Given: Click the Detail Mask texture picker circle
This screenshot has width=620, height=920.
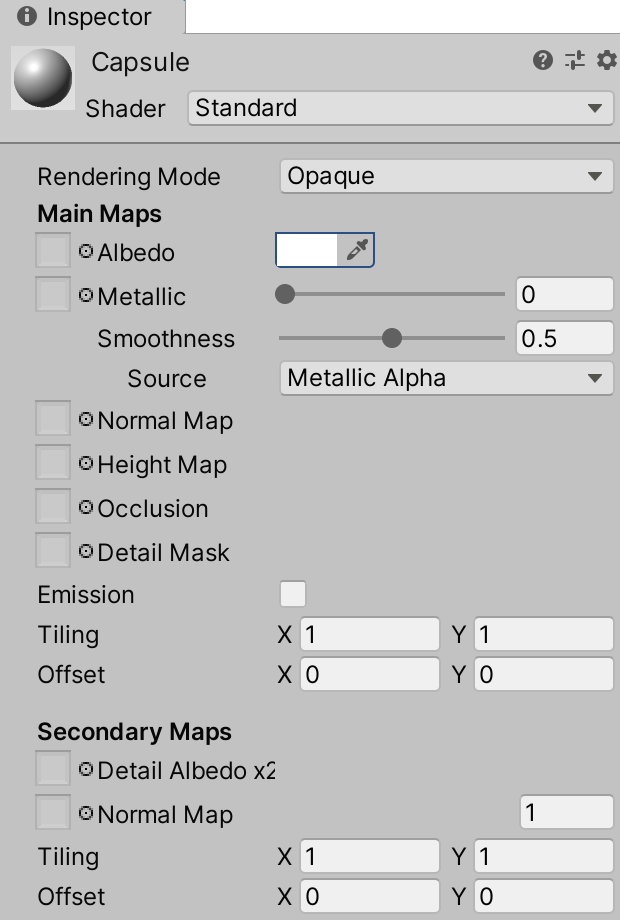Looking at the screenshot, I should (x=86, y=552).
